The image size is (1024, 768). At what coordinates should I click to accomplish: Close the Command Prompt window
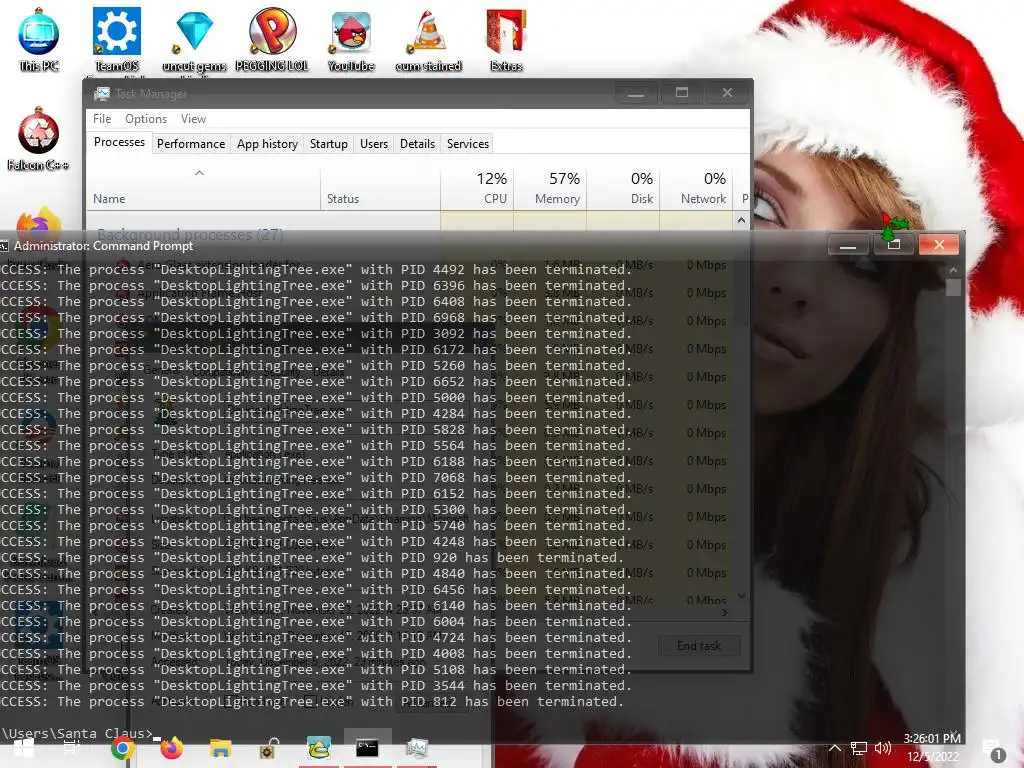coord(939,245)
